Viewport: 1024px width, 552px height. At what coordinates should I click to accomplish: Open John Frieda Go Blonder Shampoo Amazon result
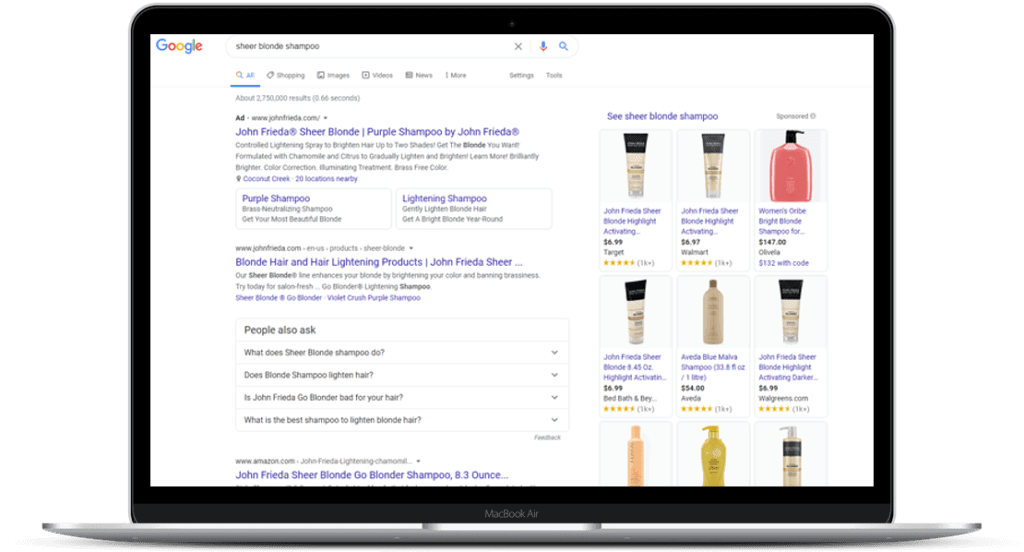point(372,475)
